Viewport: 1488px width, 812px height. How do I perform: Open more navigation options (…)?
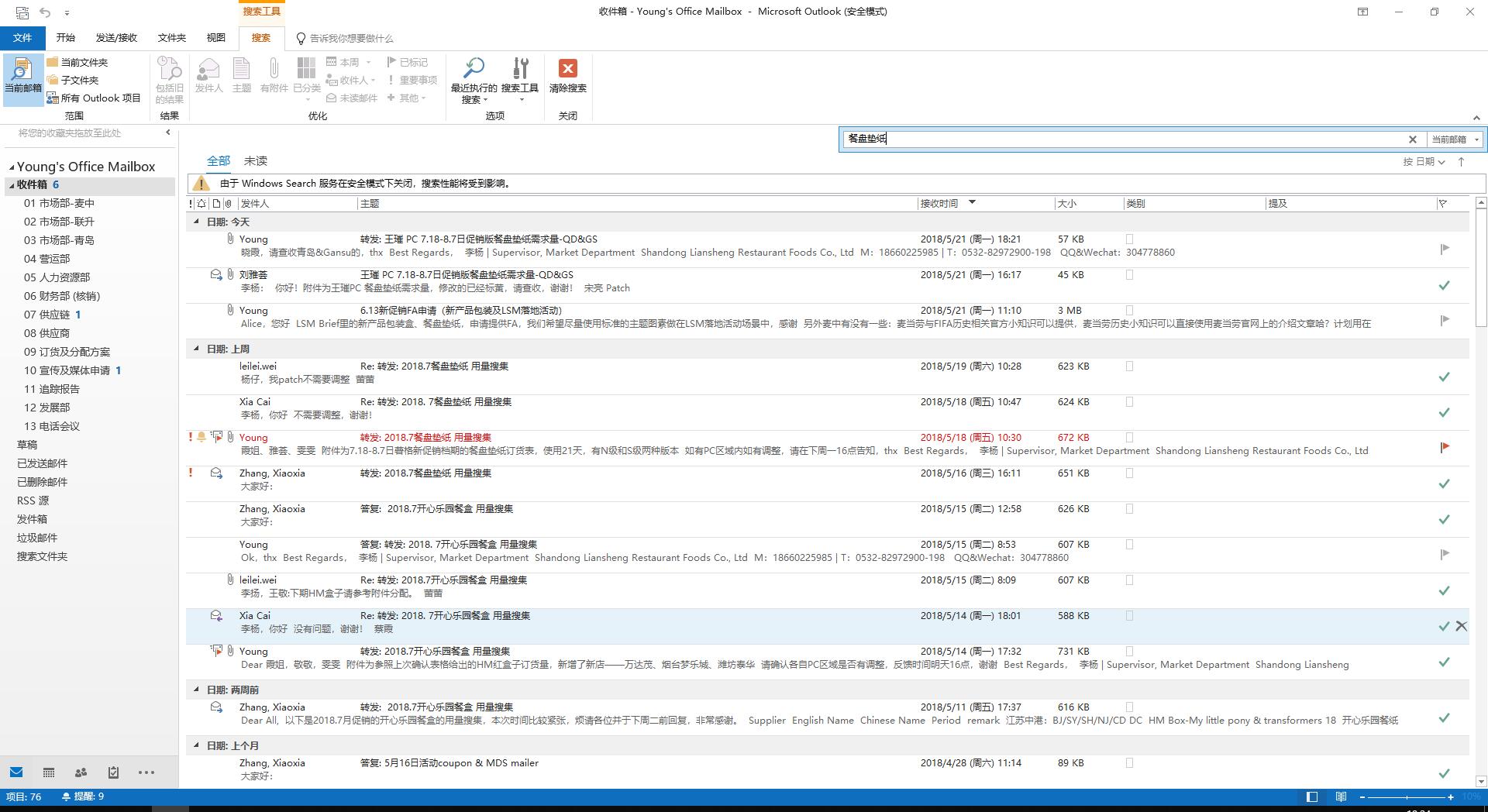click(146, 772)
